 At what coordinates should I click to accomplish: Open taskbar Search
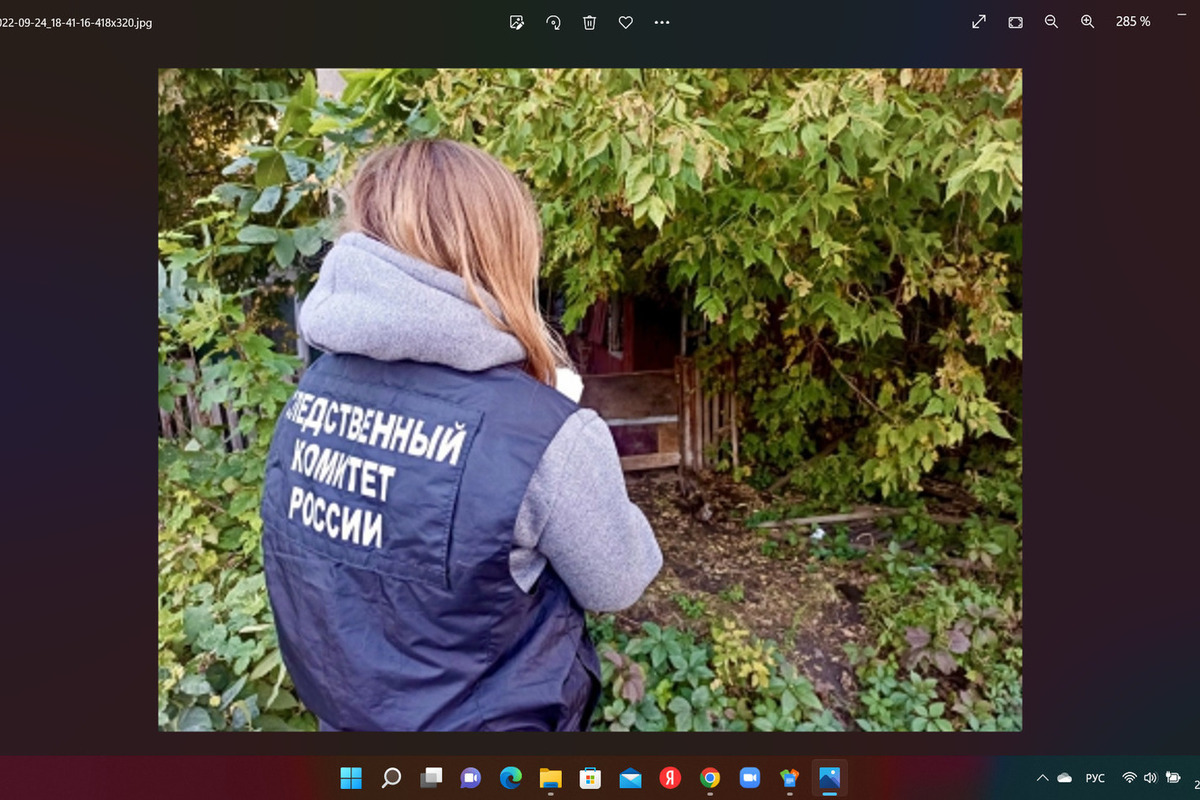tap(391, 777)
